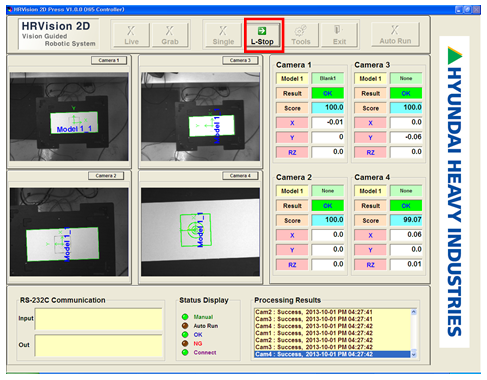
Task: Click the RS-232C Input field
Action: (x=98, y=319)
